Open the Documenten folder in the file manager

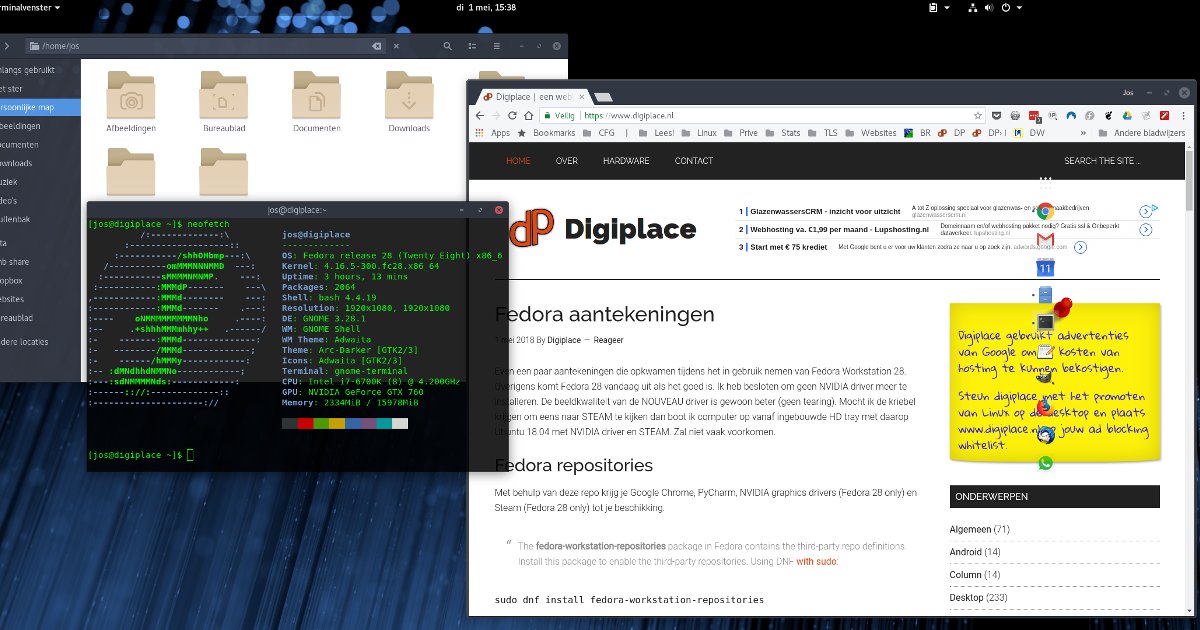316,103
